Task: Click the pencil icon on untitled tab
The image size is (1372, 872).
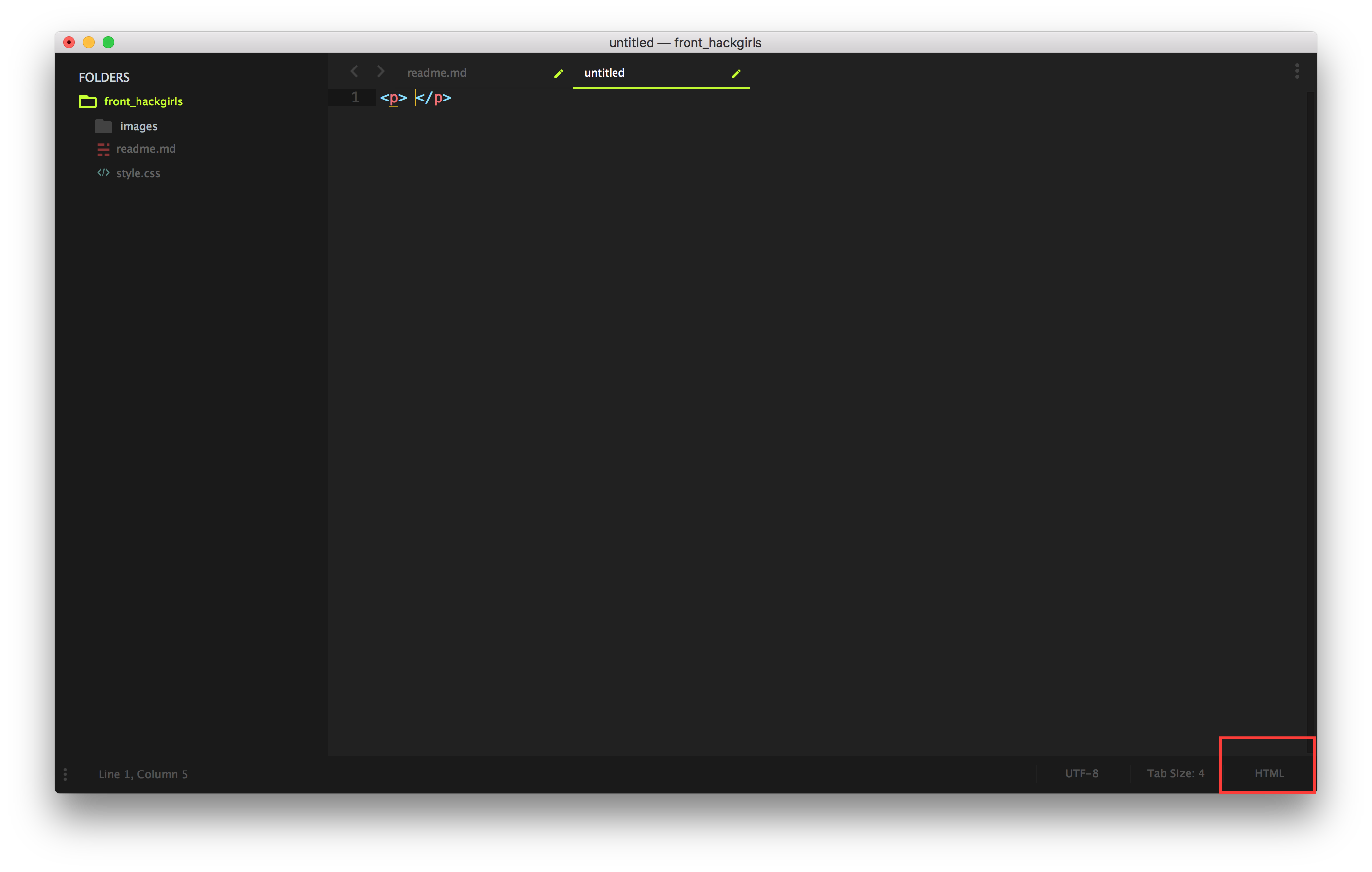Action: pyautogui.click(x=736, y=73)
